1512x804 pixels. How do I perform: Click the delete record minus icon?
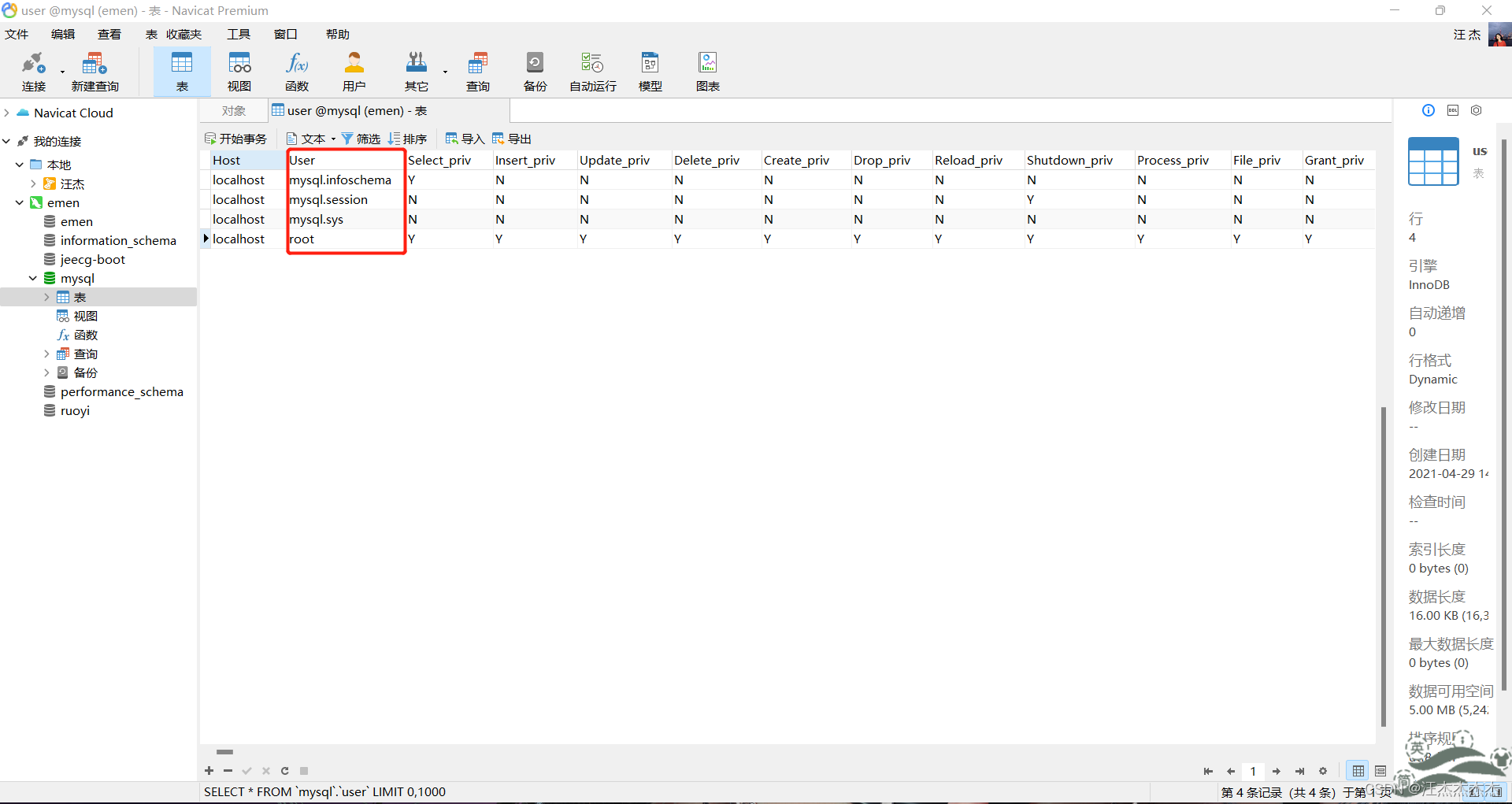pyautogui.click(x=228, y=771)
